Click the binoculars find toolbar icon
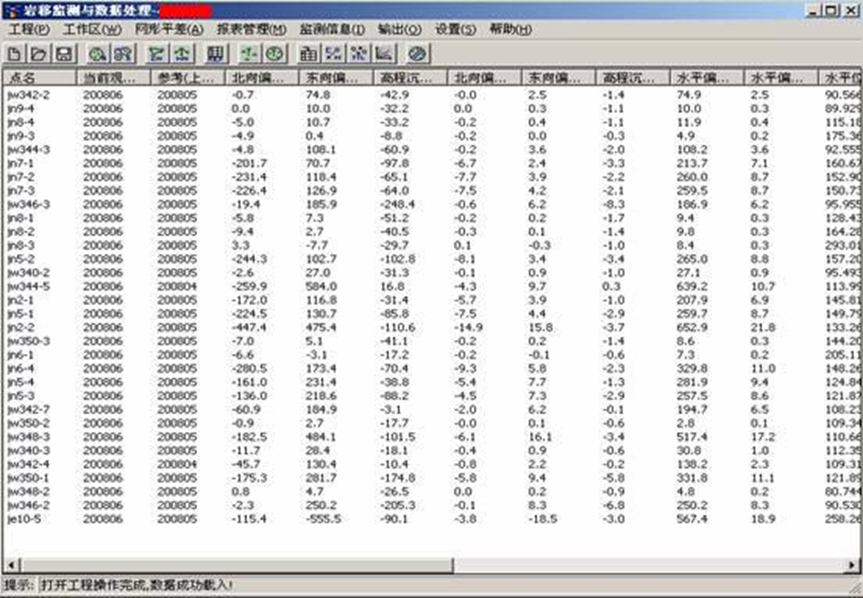 click(x=120, y=53)
